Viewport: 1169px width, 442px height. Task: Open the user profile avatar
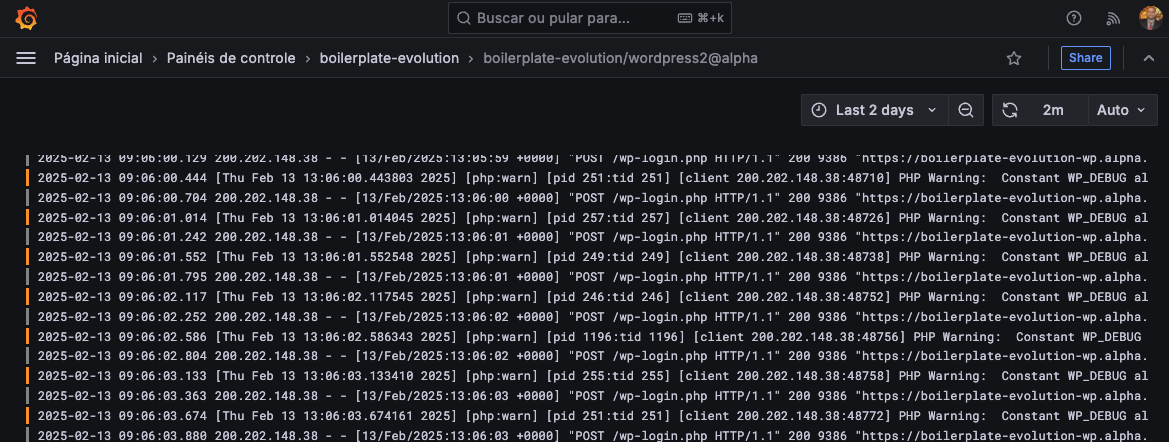(1150, 18)
